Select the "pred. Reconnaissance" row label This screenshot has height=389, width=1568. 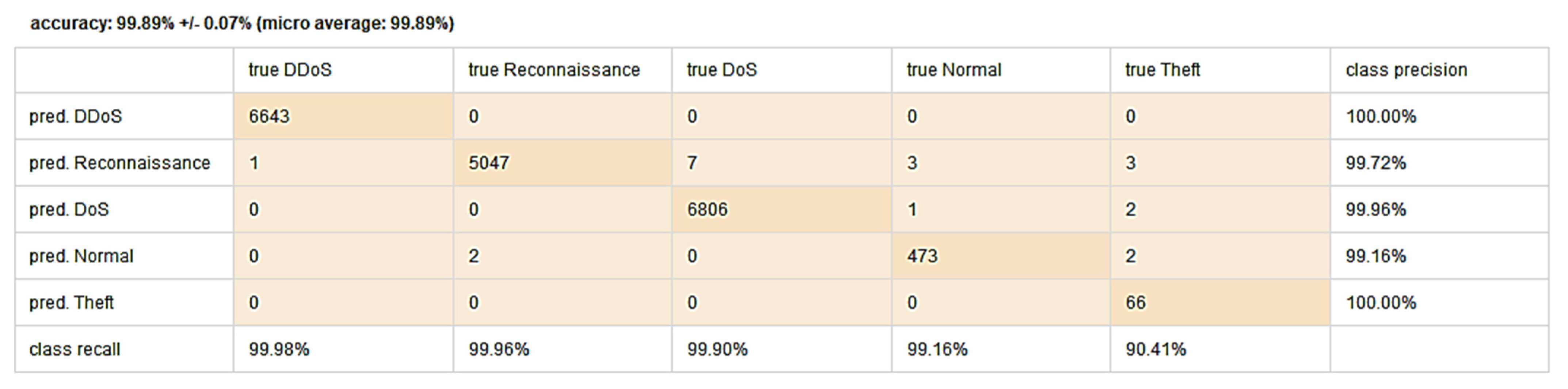click(119, 163)
